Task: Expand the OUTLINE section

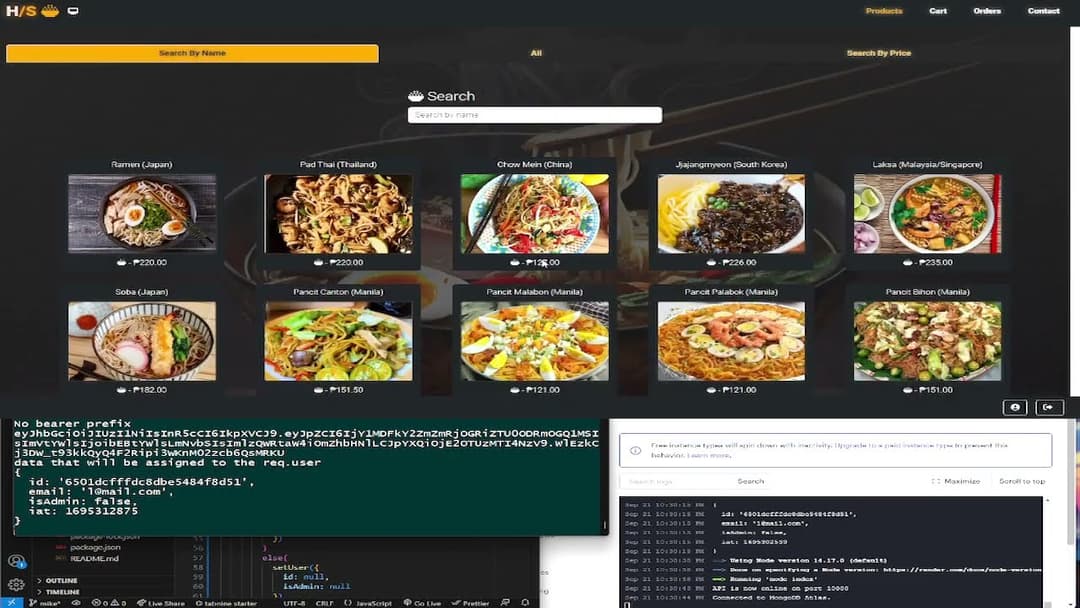Action: [x=60, y=580]
